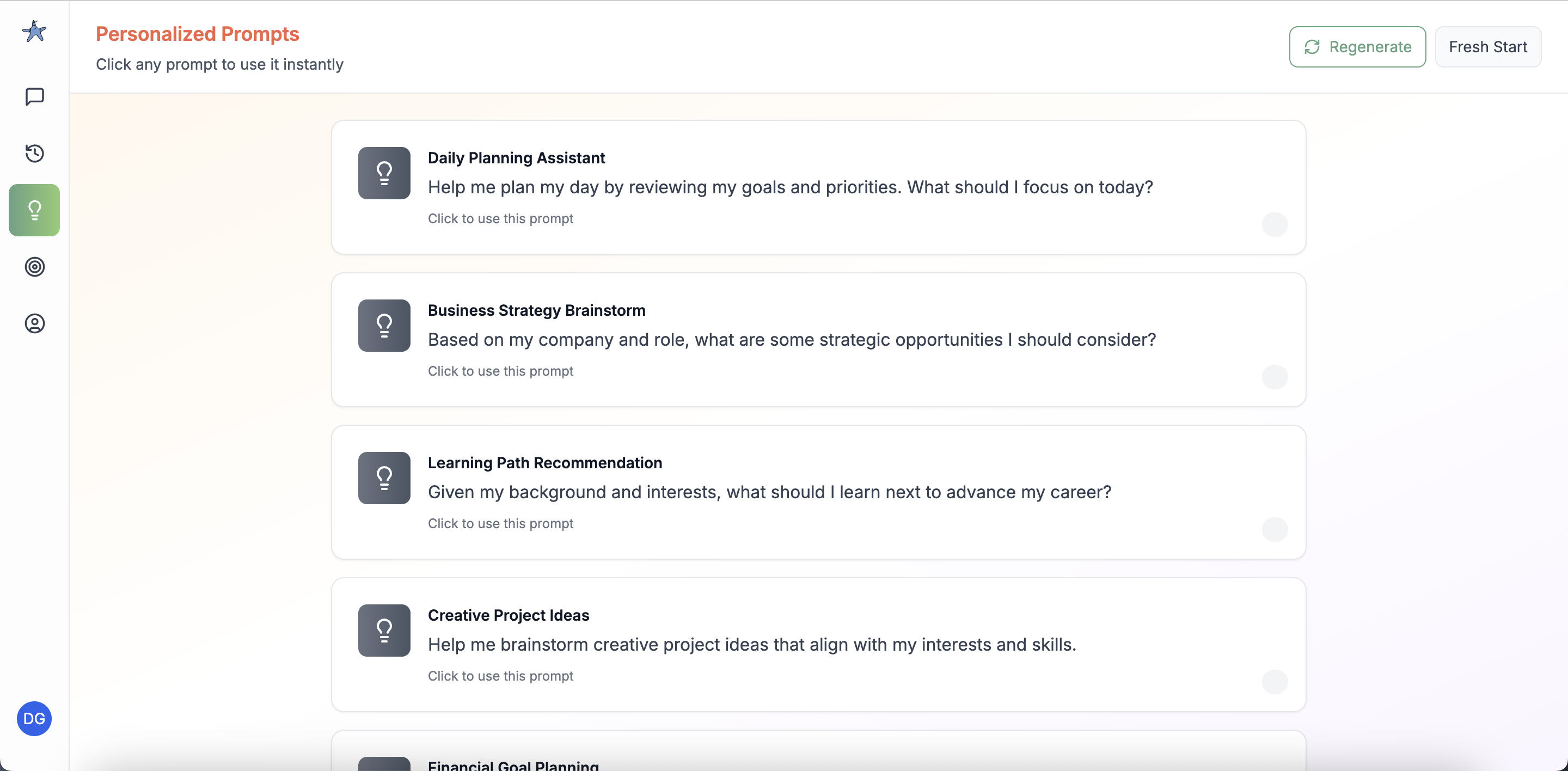1568x771 pixels.
Task: Click the Creative Project Ideas lightbulb icon
Action: click(x=383, y=631)
